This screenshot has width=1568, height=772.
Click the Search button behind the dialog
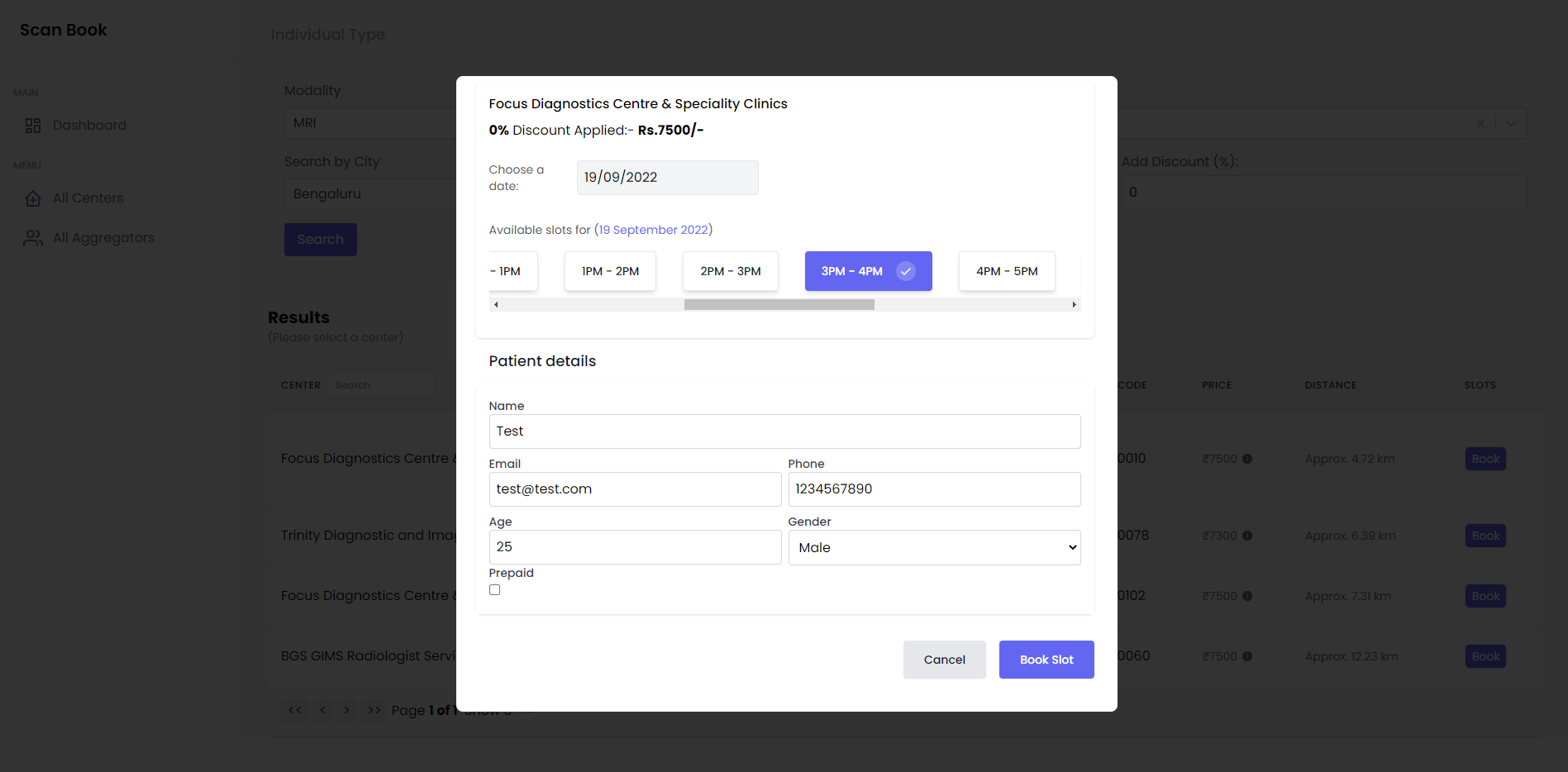(321, 240)
